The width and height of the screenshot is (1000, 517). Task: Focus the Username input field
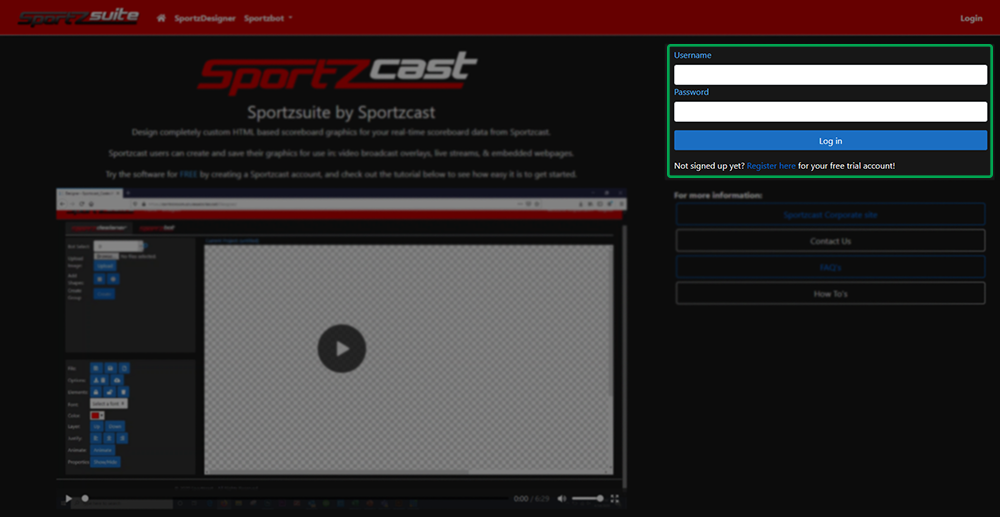(830, 75)
